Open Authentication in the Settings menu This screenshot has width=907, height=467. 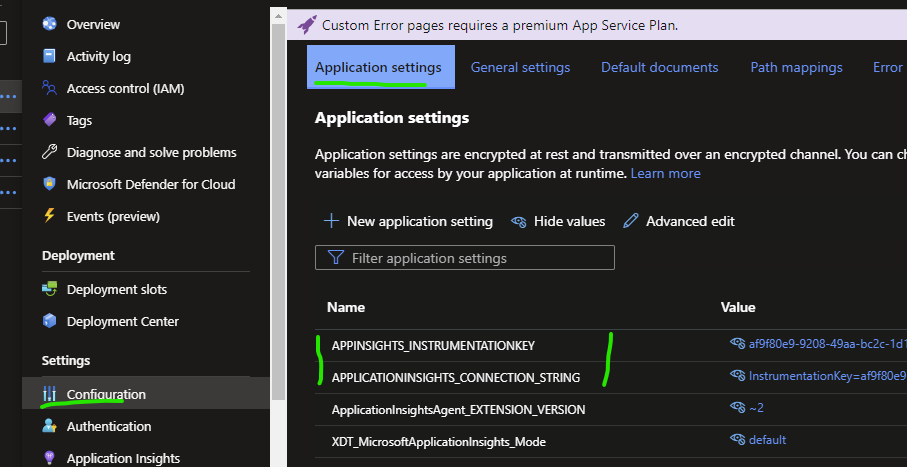(x=109, y=426)
